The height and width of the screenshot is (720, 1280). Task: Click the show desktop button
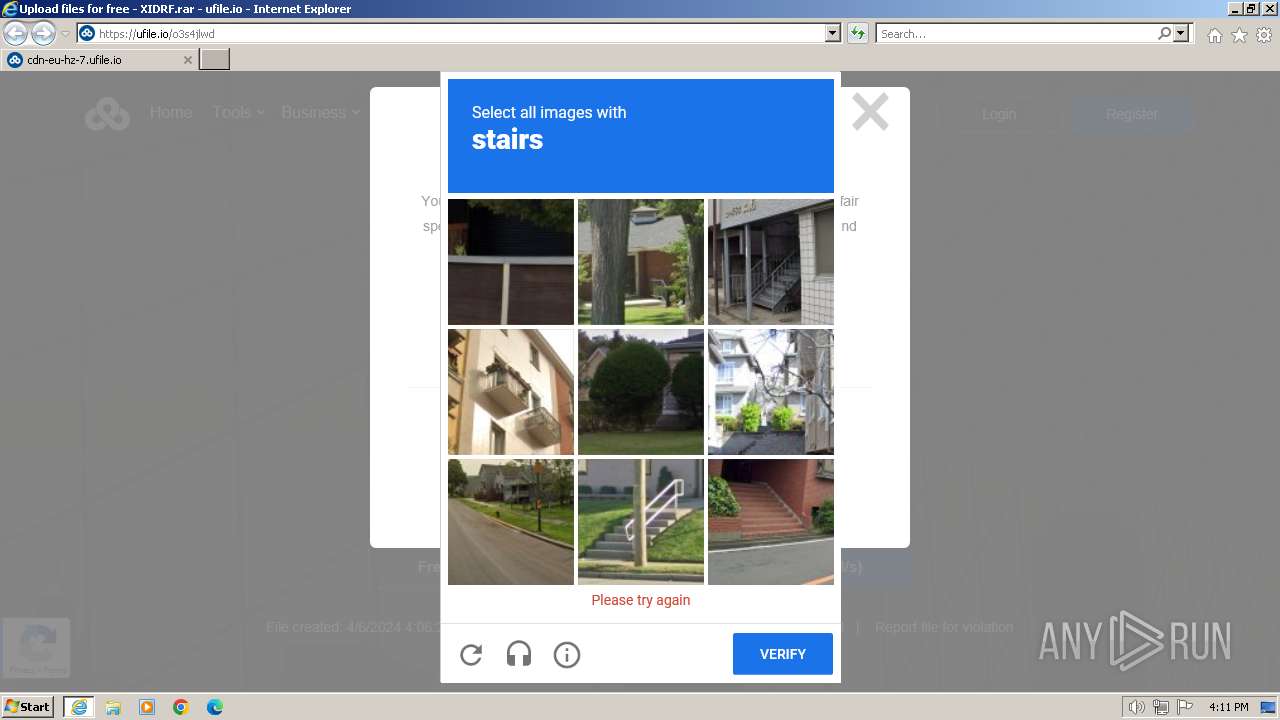[x=1268, y=707]
